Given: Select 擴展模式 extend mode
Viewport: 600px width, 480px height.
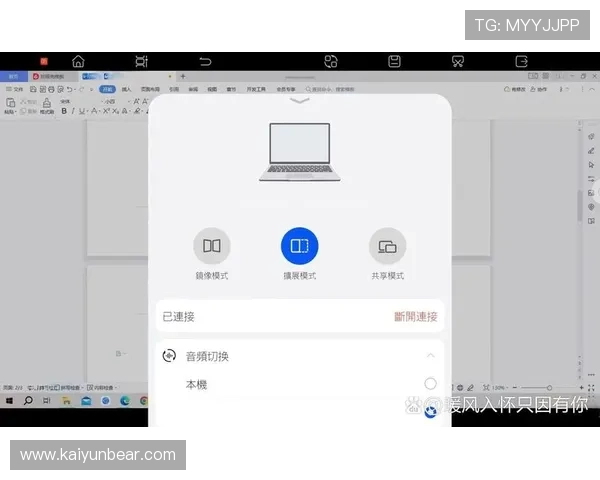Looking at the screenshot, I should (x=300, y=246).
